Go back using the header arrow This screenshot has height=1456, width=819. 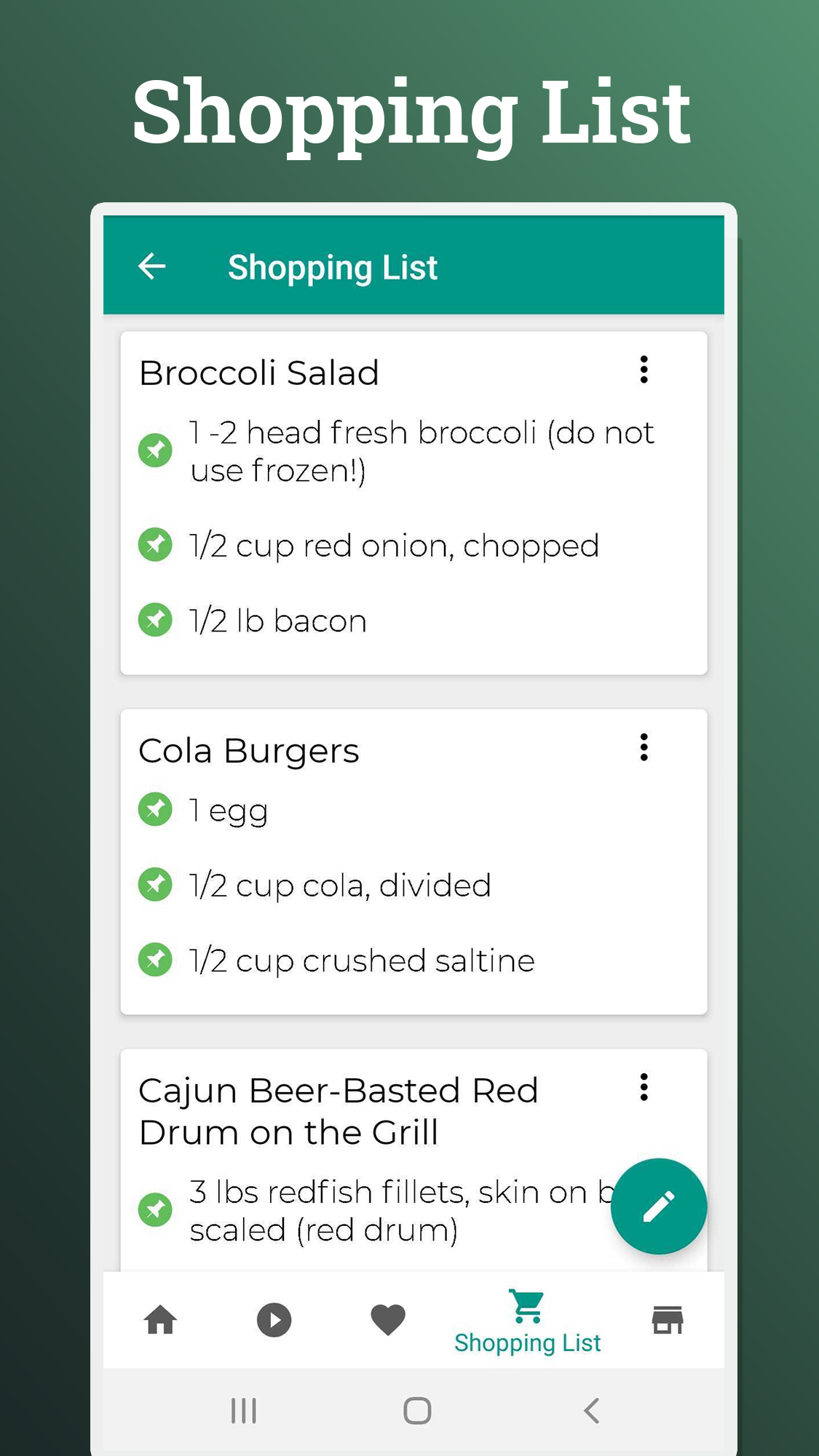tap(152, 266)
